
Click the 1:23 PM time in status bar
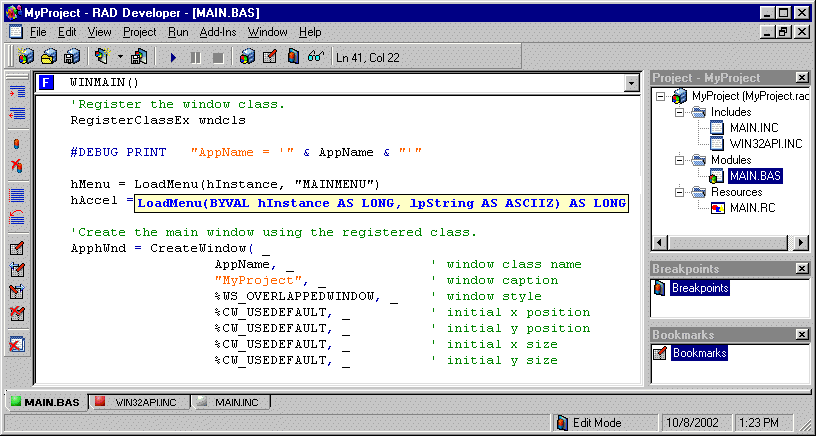[762, 422]
